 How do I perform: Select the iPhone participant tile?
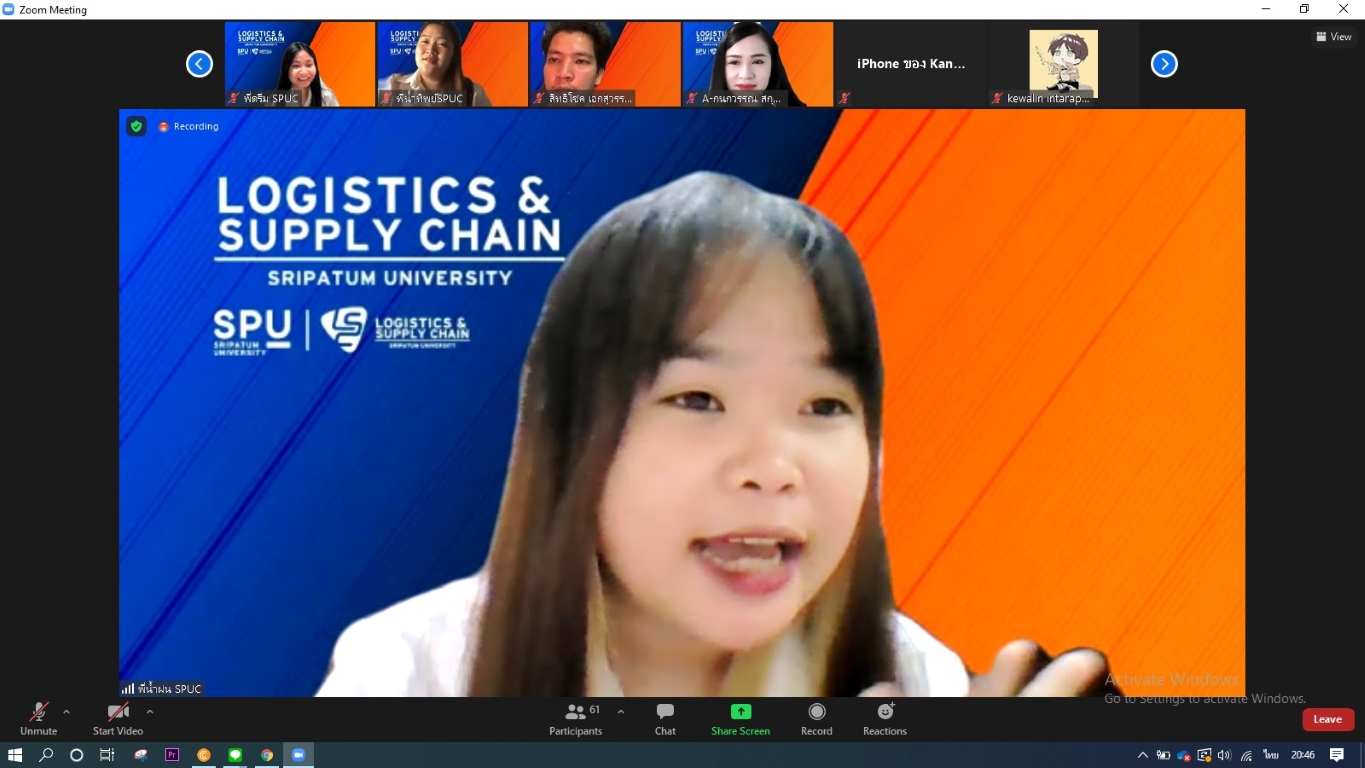[910, 65]
